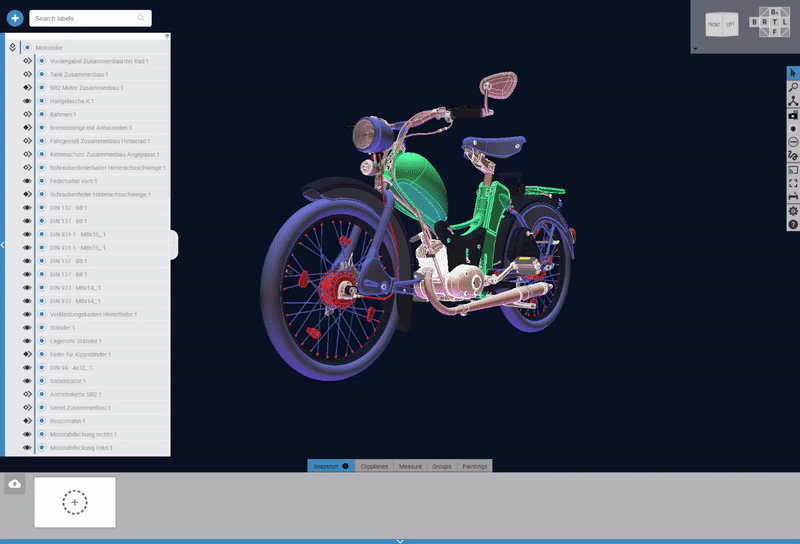Activate the magnifier zoom tool
The image size is (800, 544).
[x=793, y=87]
